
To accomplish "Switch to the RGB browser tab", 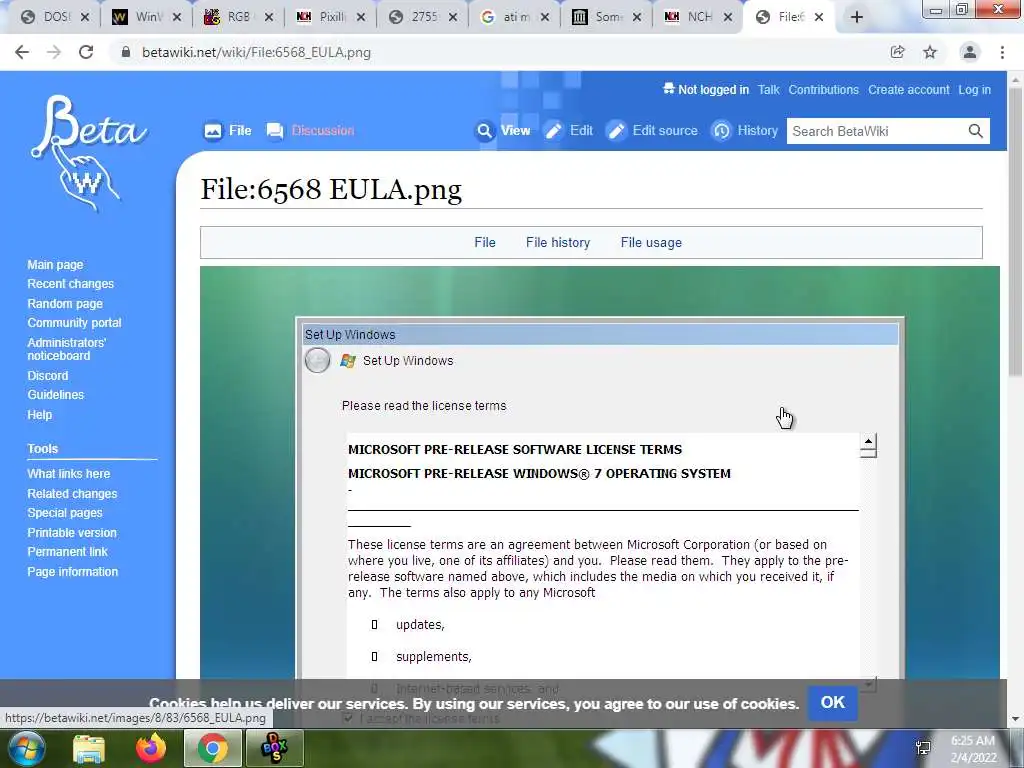I will click(237, 17).
